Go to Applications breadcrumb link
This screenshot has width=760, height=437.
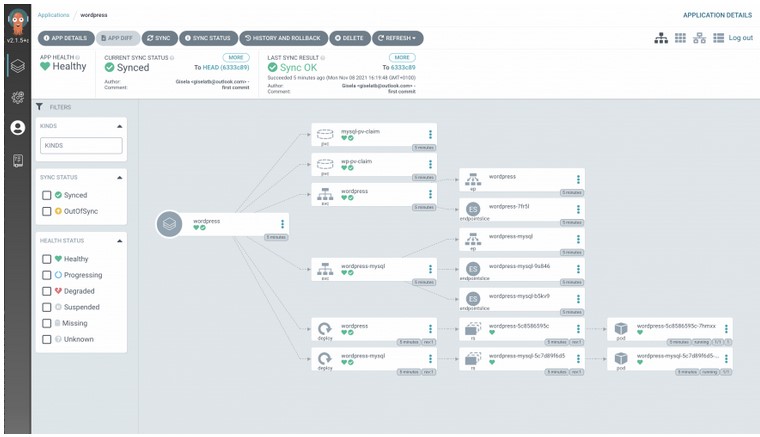pos(53,15)
